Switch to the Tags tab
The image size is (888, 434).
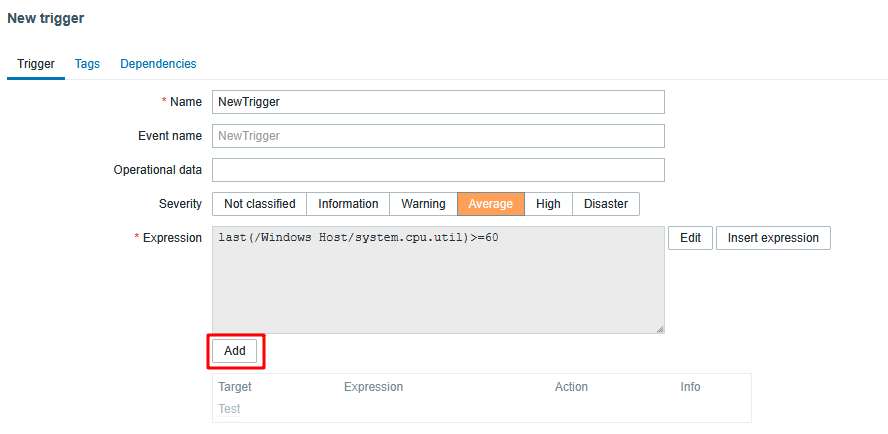[87, 64]
